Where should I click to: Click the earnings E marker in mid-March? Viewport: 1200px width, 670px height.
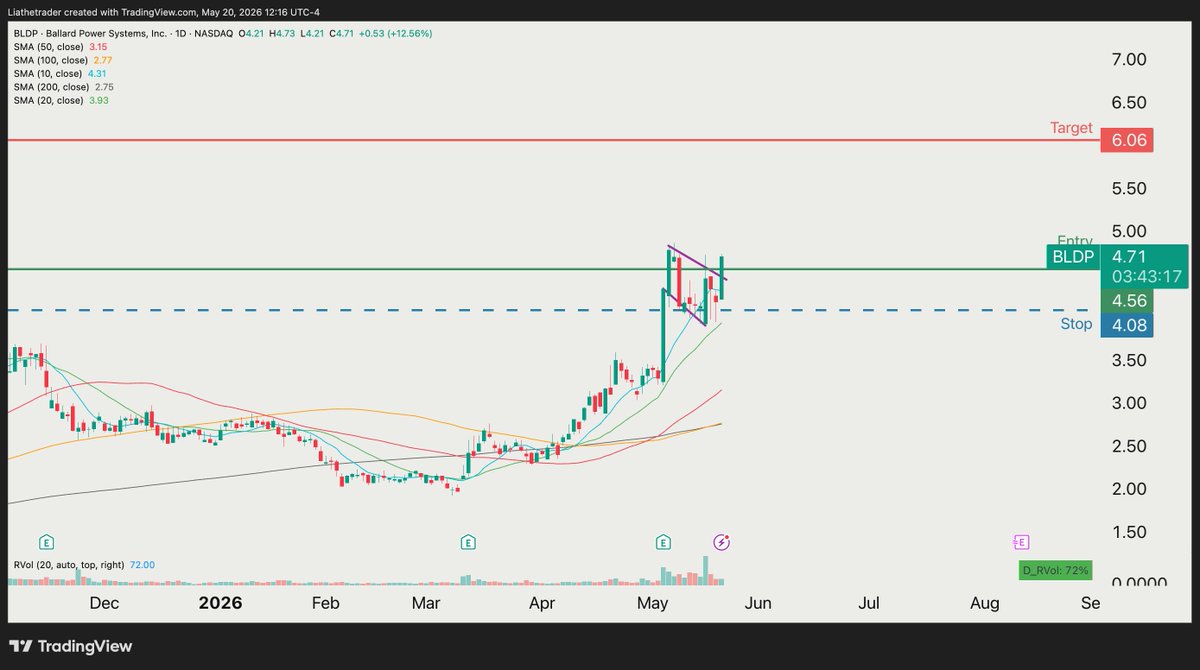(x=468, y=542)
